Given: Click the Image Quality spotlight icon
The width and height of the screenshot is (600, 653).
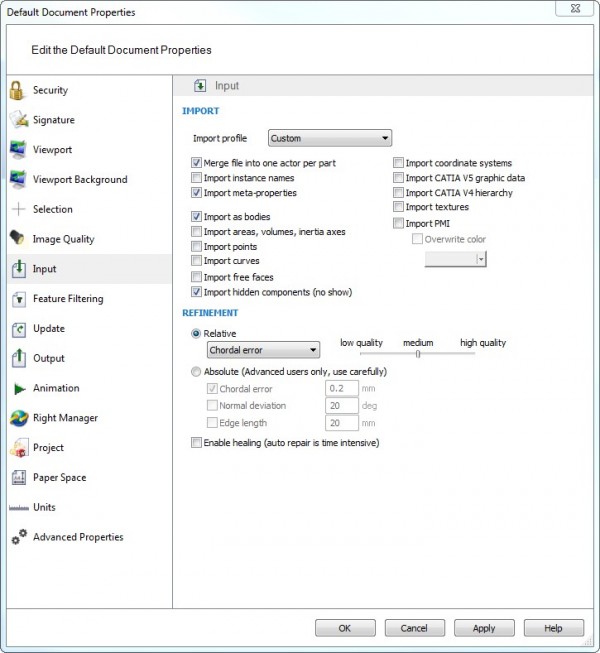Looking at the screenshot, I should [x=17, y=238].
